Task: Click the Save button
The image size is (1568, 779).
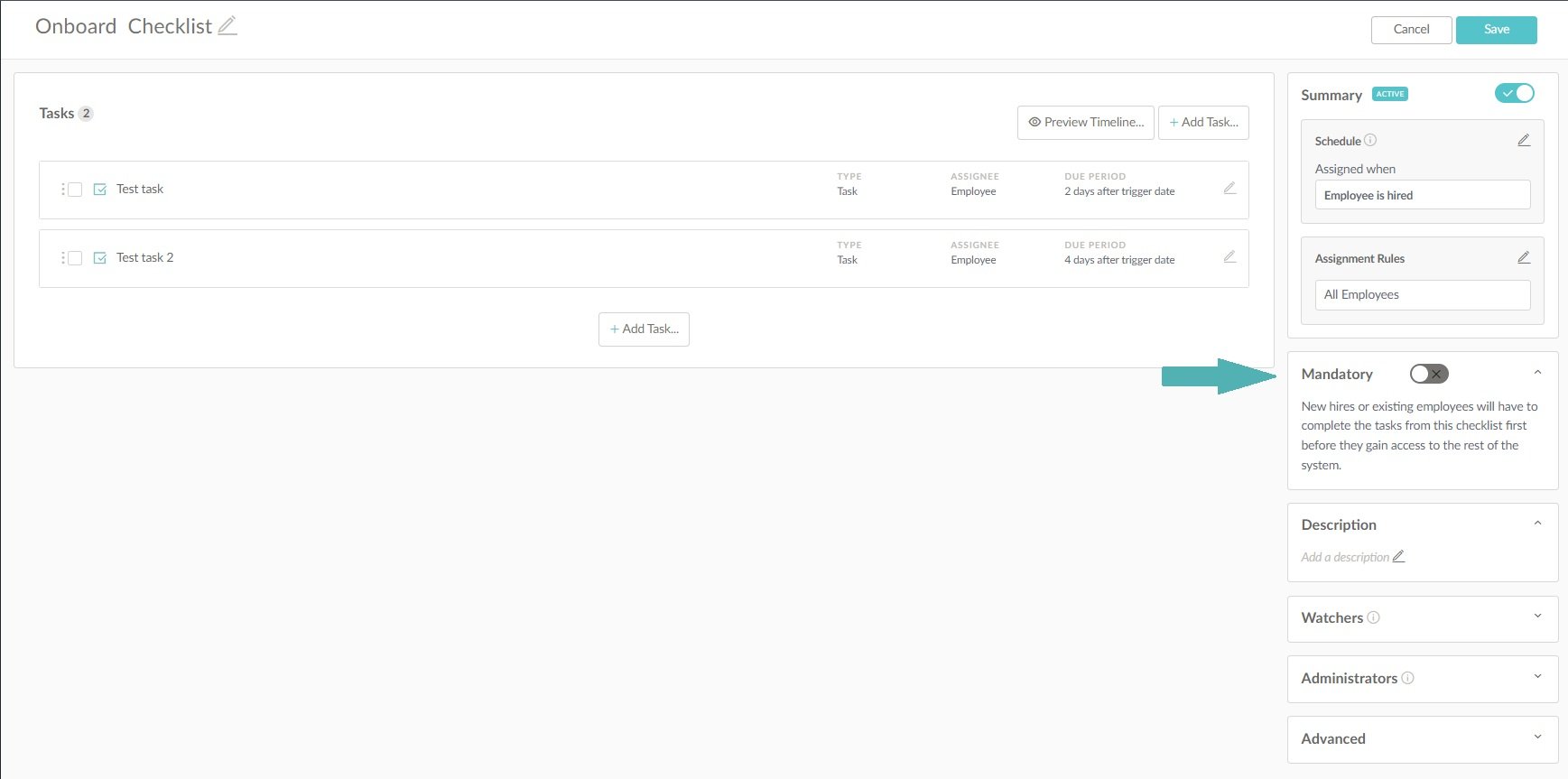Action: pos(1496,30)
